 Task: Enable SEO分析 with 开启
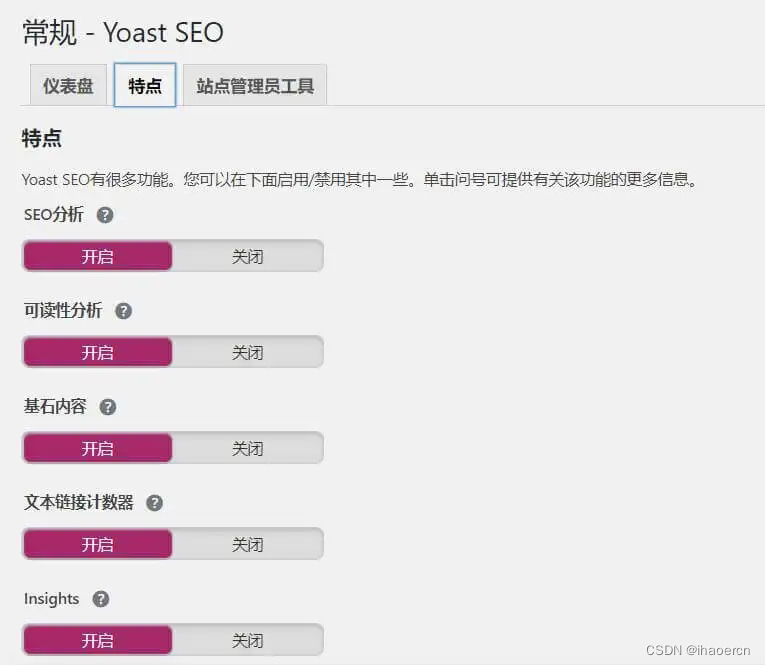98,256
